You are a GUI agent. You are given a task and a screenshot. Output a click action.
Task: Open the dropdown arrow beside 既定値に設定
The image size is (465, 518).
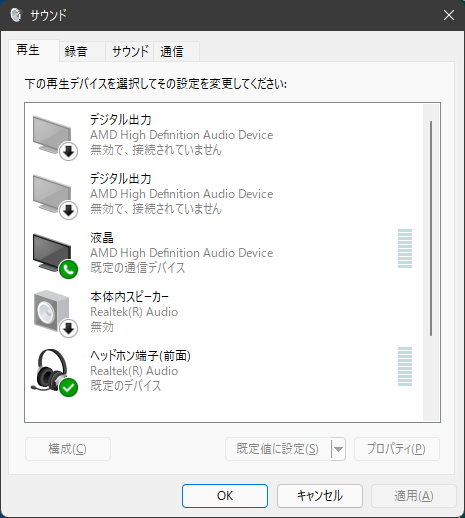[x=338, y=449]
